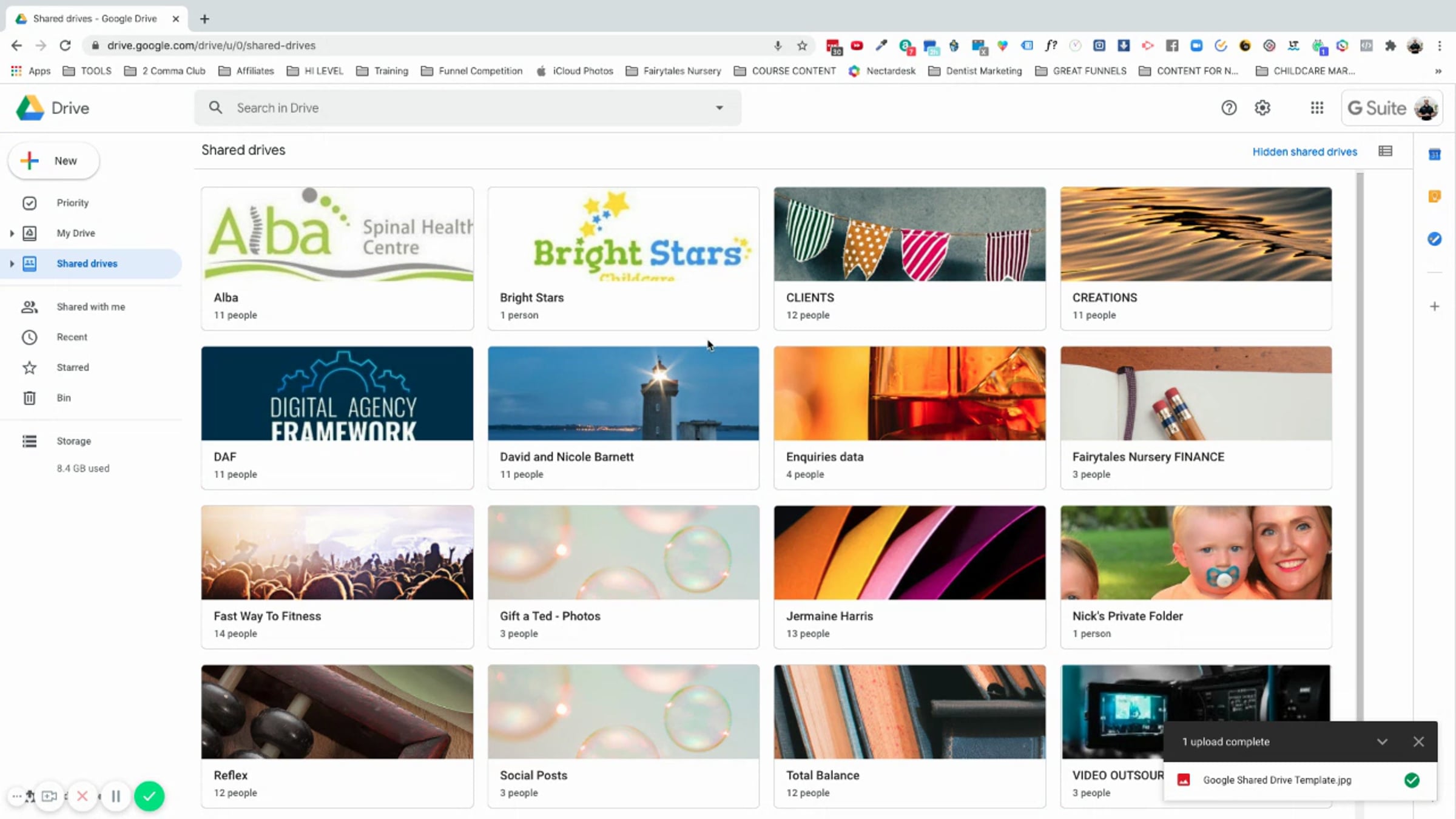Go to Shared with me
Screen dimensions: 1456x819
90,307
